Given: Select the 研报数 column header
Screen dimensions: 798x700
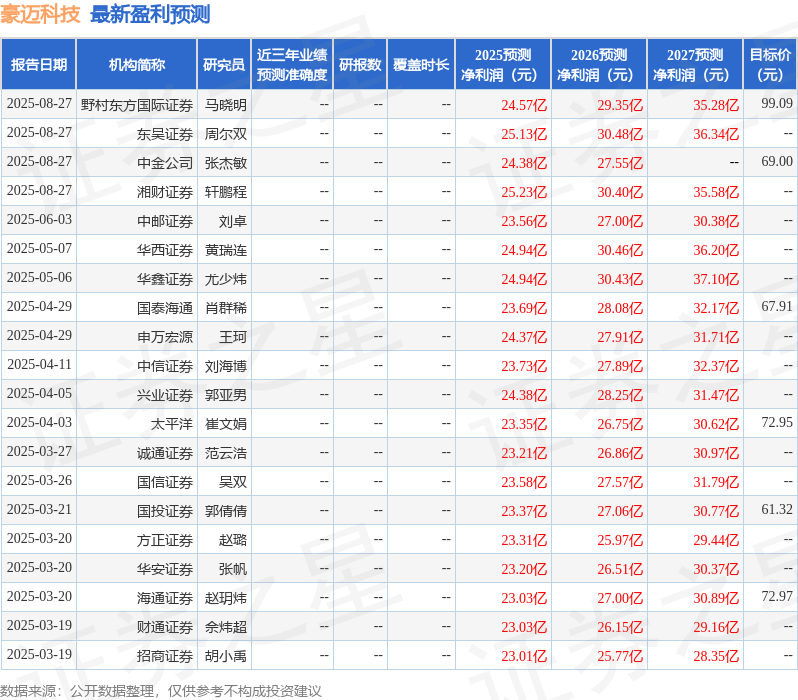Looking at the screenshot, I should 360,65.
